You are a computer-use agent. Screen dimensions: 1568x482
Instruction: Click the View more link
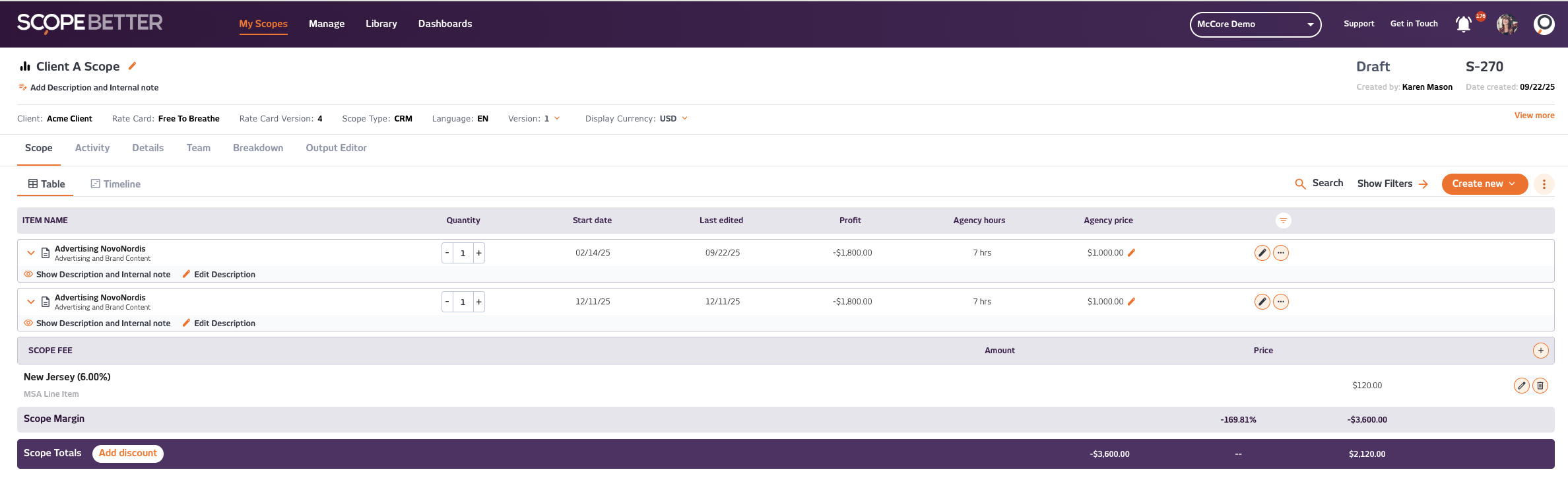[x=1534, y=116]
